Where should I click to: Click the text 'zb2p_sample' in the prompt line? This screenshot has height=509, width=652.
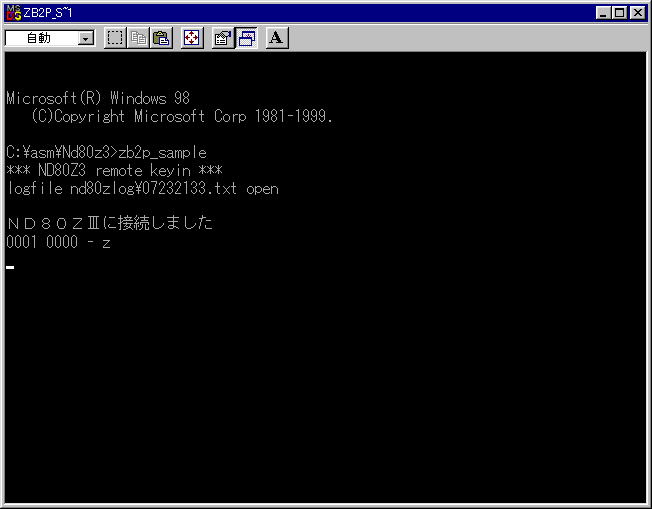click(x=163, y=153)
